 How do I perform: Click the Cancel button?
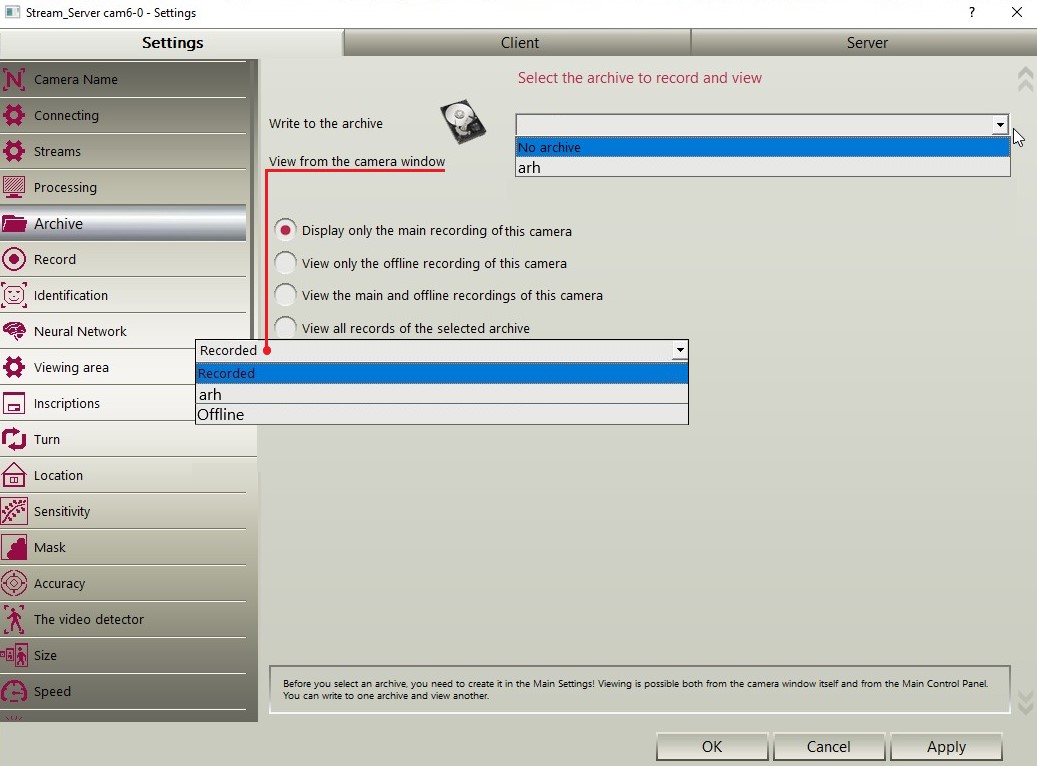pos(828,746)
